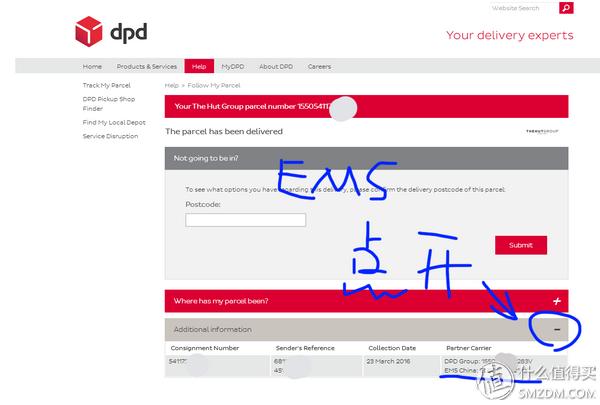Screen dimensions: 600x405
Task: Open the MyDPD menu item
Action: (x=233, y=66)
